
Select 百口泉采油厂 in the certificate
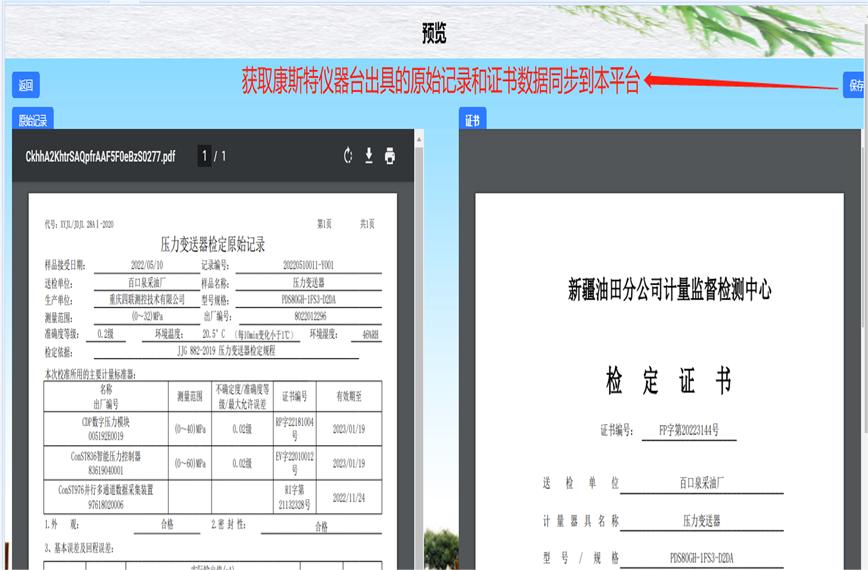[701, 483]
